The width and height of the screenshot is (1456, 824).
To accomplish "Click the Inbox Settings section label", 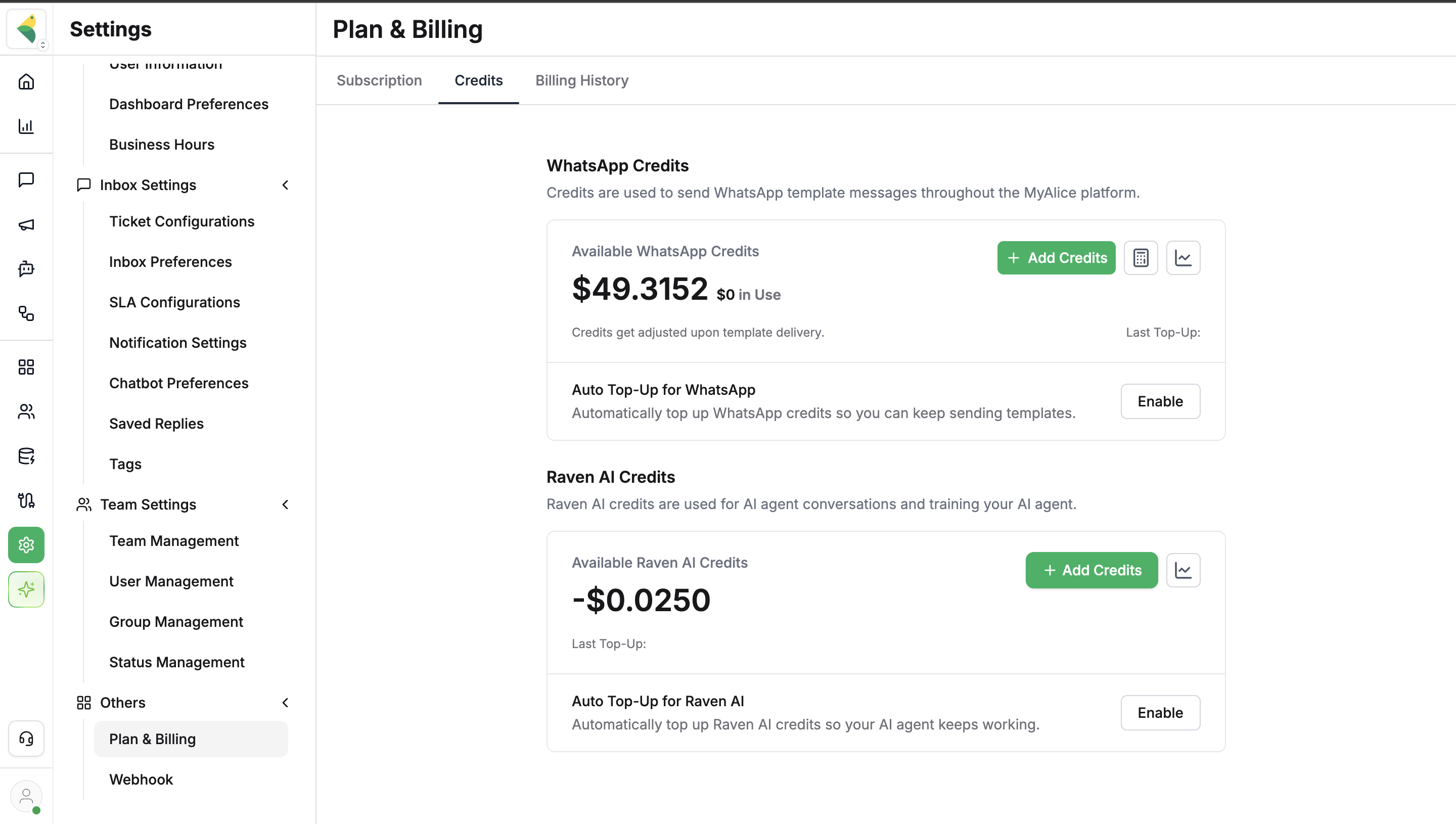I will click(148, 185).
